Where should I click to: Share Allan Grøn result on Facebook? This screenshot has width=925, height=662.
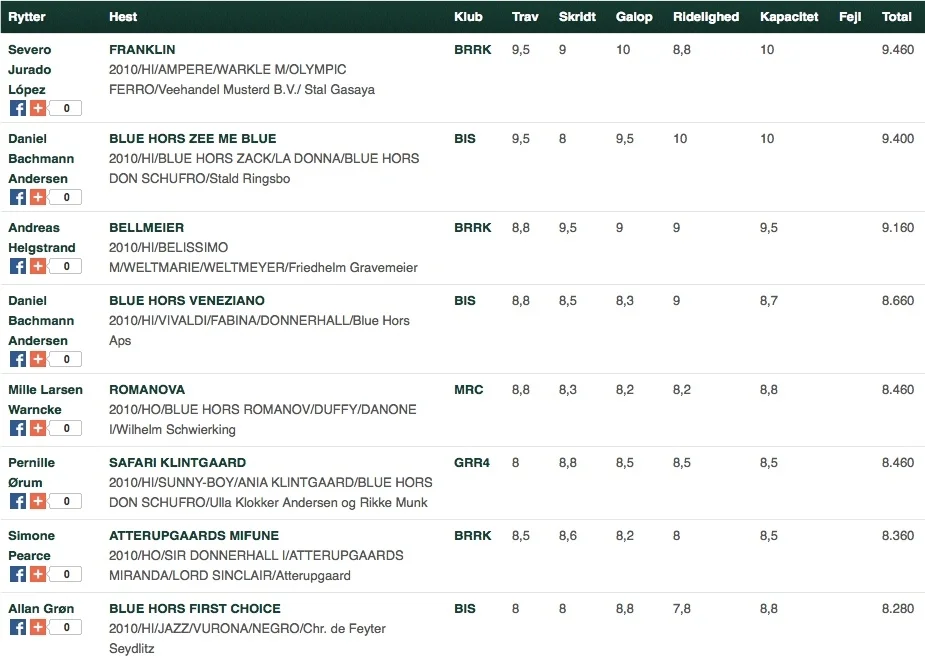18,627
